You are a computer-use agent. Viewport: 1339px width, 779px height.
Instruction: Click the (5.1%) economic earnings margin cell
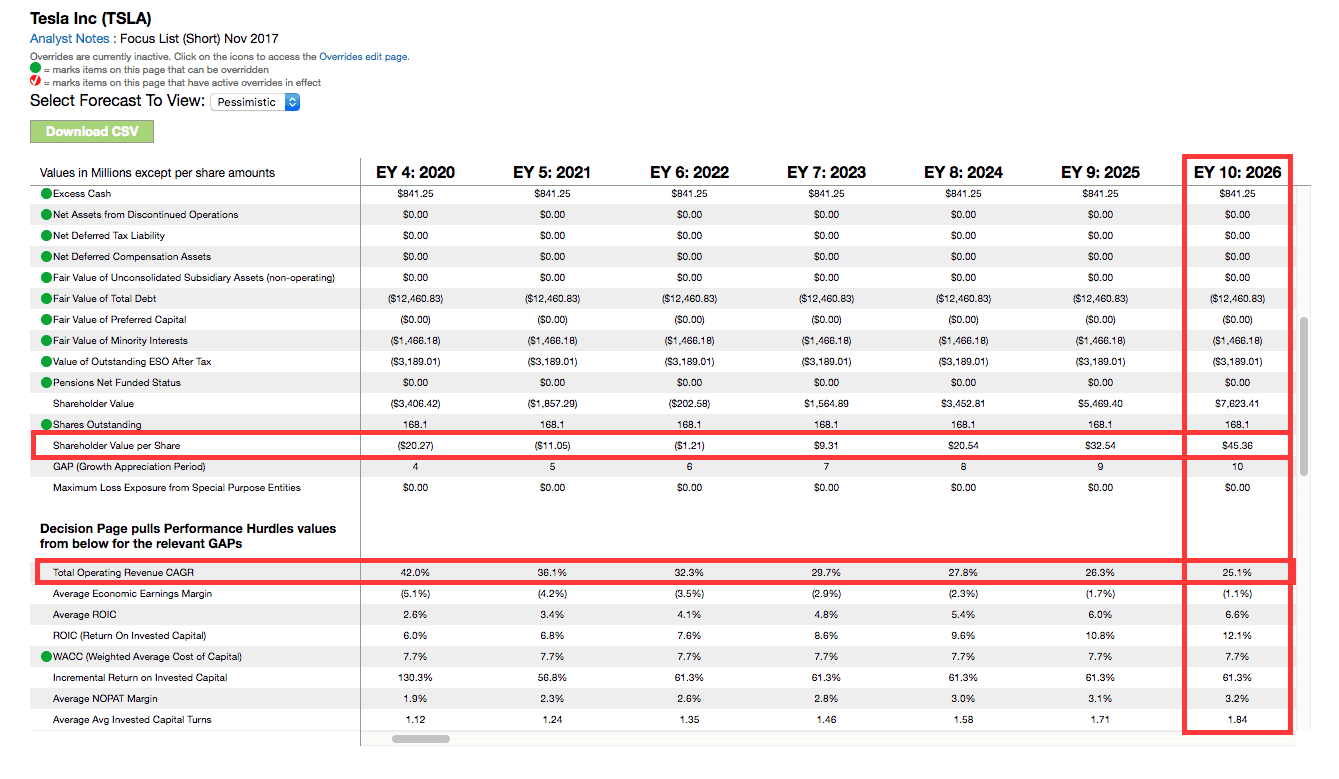pyautogui.click(x=415, y=594)
